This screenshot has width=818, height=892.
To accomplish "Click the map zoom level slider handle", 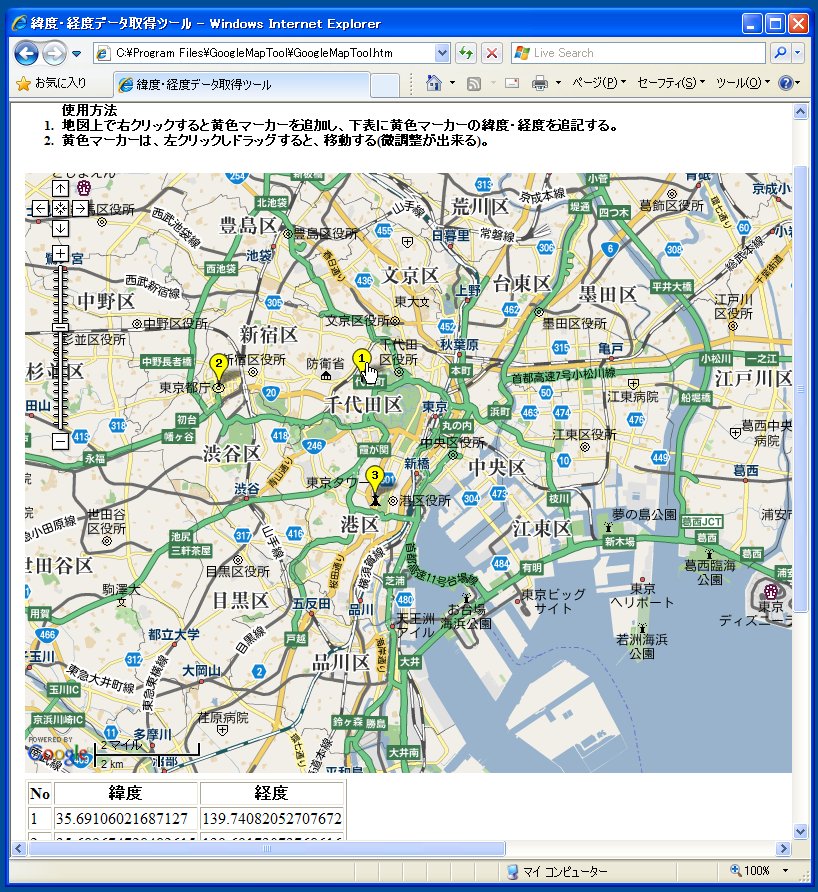I will tap(60, 328).
